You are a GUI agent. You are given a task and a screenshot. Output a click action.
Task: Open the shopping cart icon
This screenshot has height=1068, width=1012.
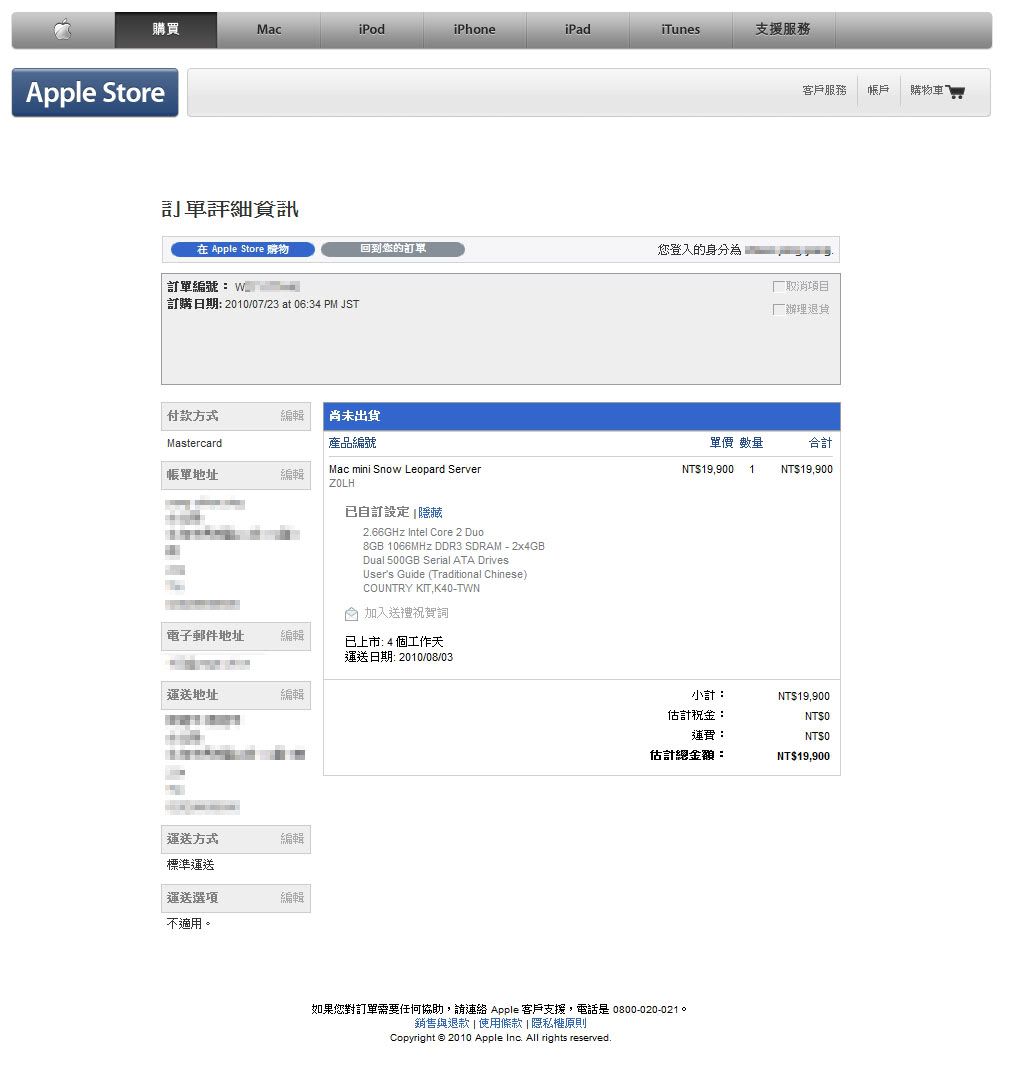tap(955, 91)
